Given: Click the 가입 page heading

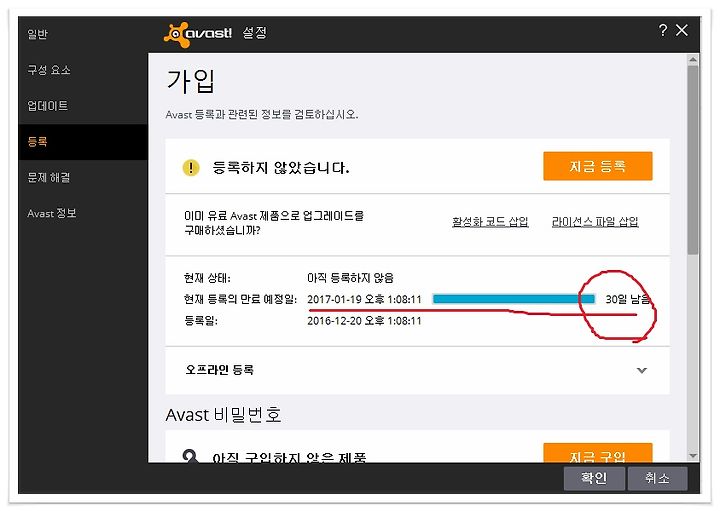Looking at the screenshot, I should pyautogui.click(x=190, y=82).
